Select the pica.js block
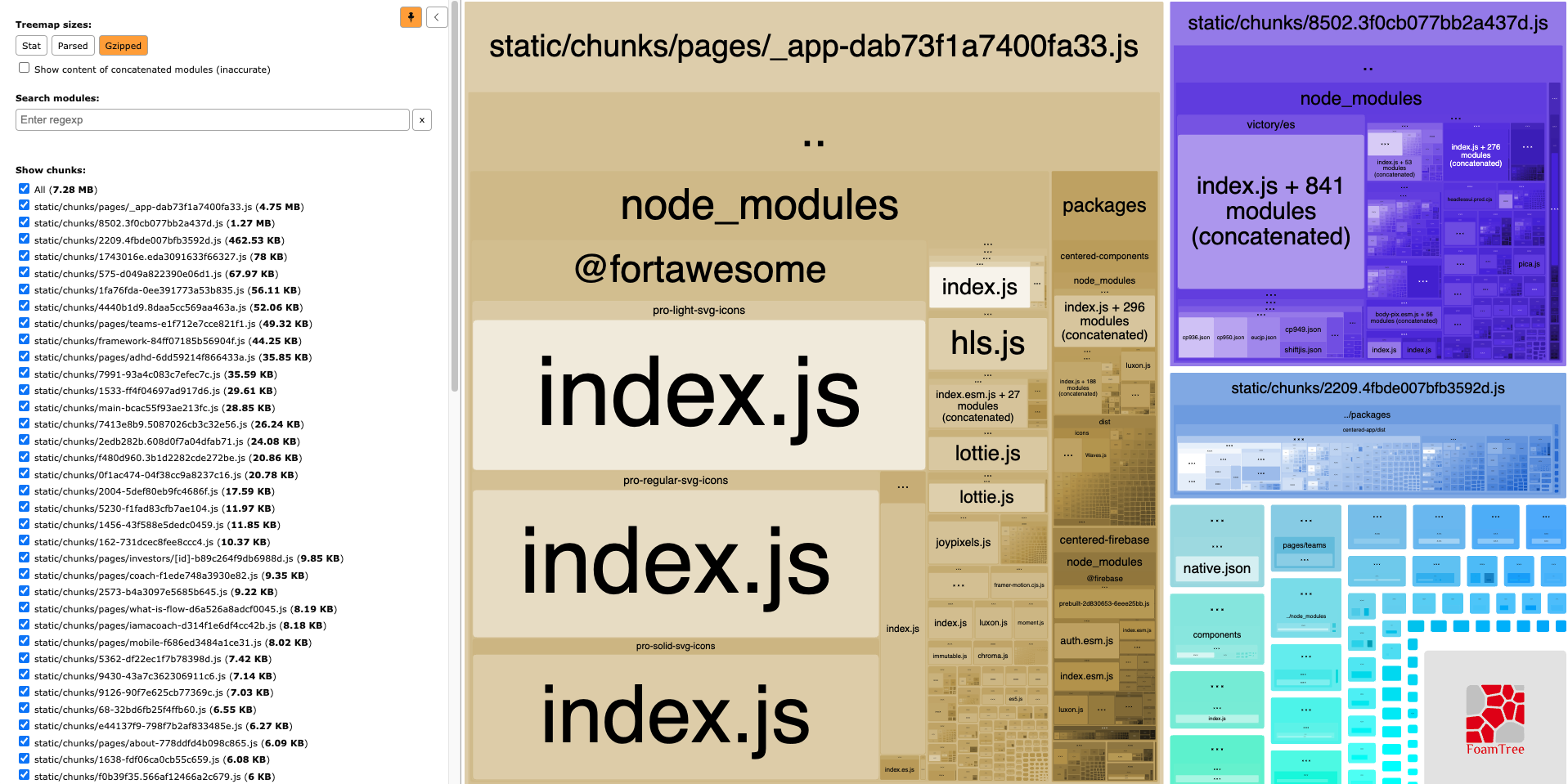Viewport: 1568px width, 784px height. 1529,264
